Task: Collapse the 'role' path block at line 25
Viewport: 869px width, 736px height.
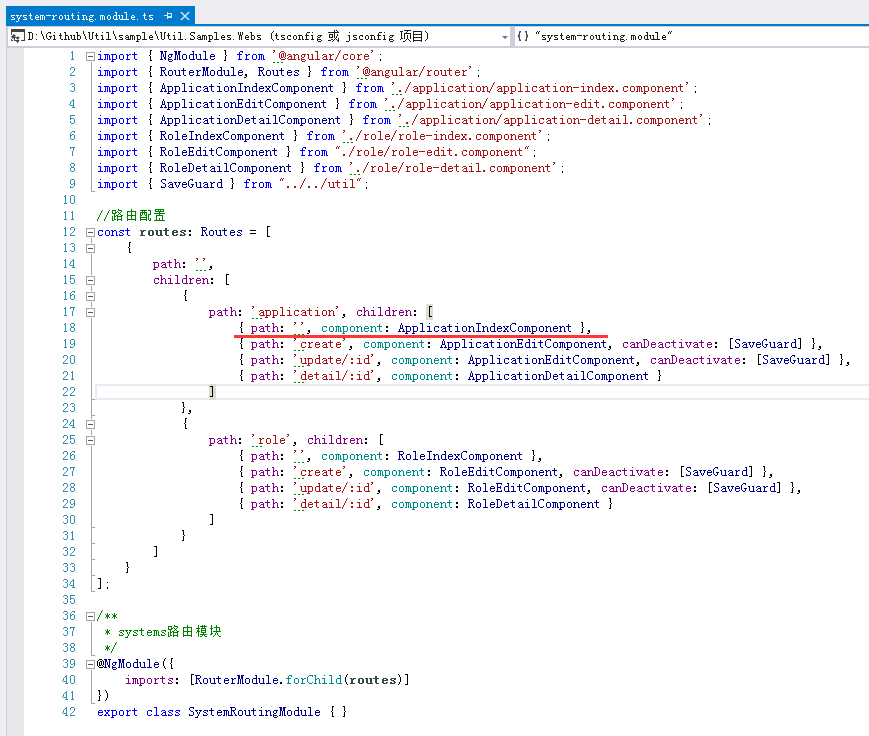Action: (x=91, y=440)
